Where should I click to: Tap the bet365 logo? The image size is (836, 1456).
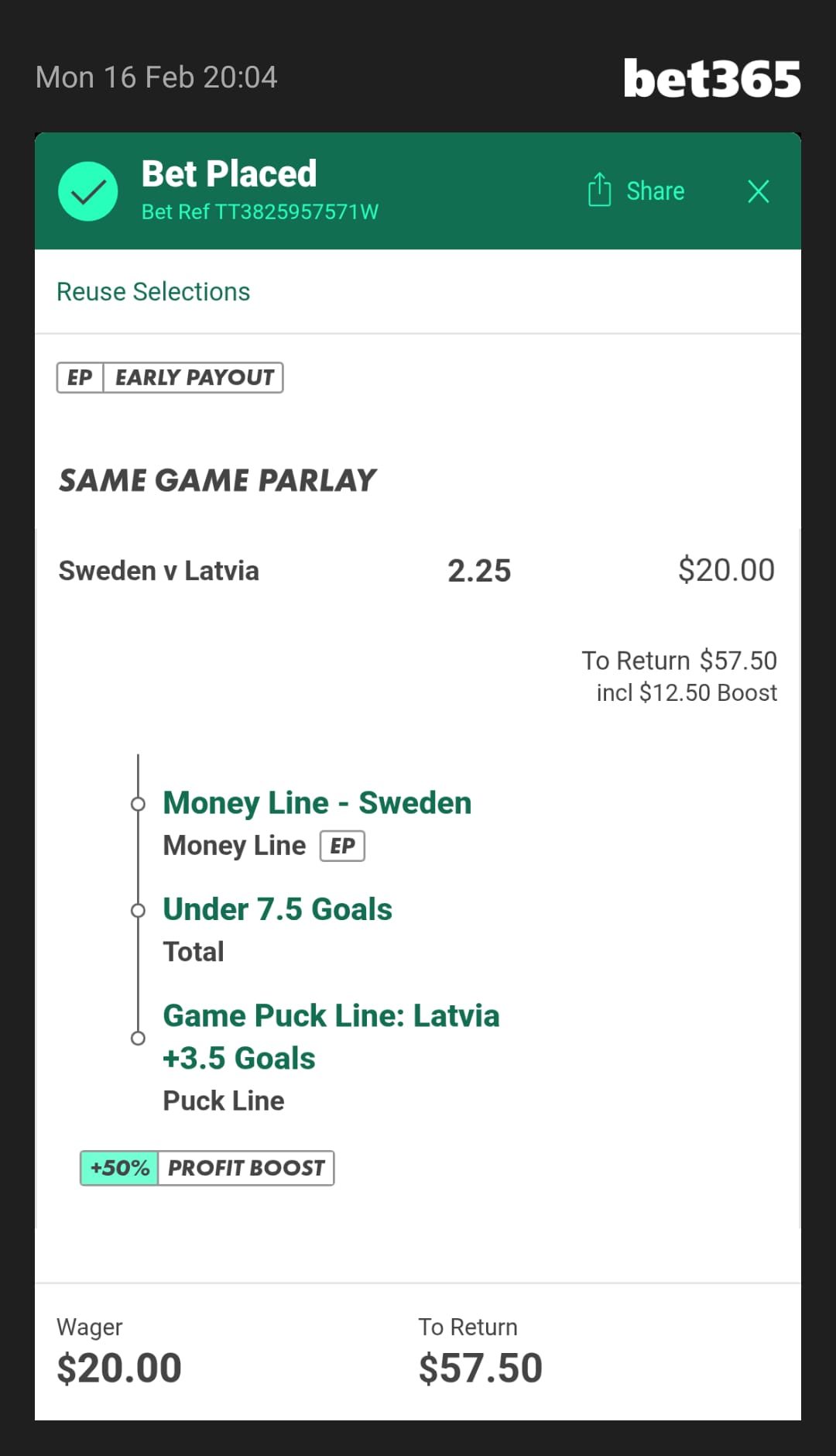[711, 79]
